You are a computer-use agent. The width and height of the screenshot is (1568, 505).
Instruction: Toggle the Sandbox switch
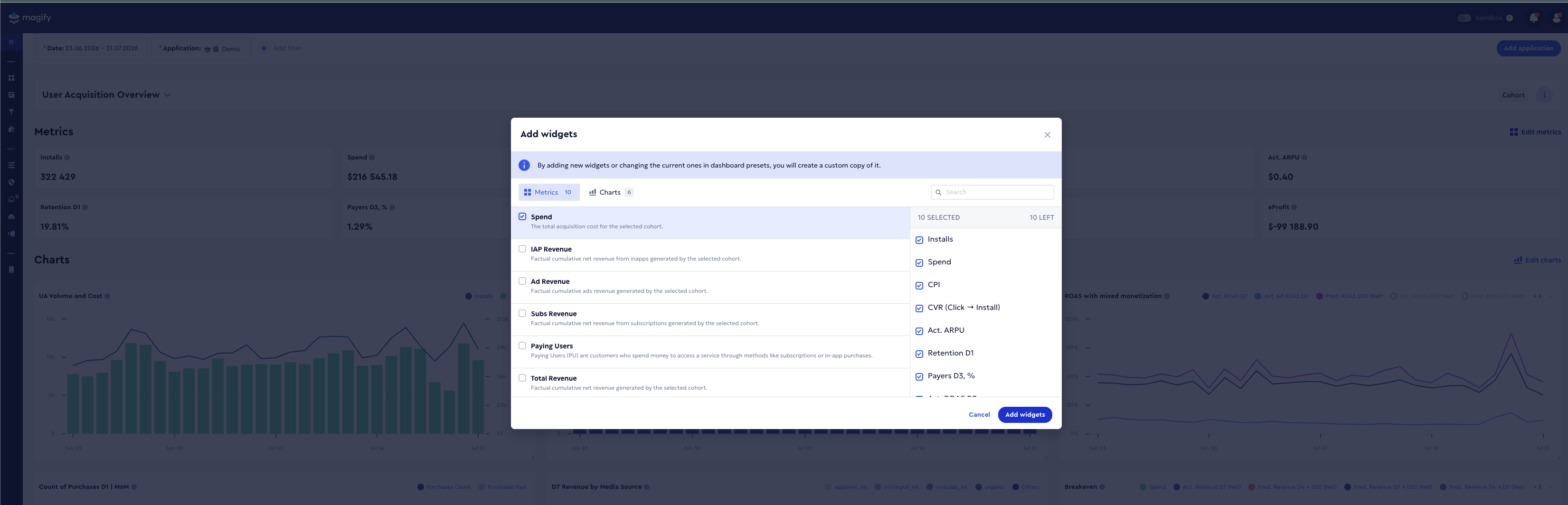[x=1464, y=18]
